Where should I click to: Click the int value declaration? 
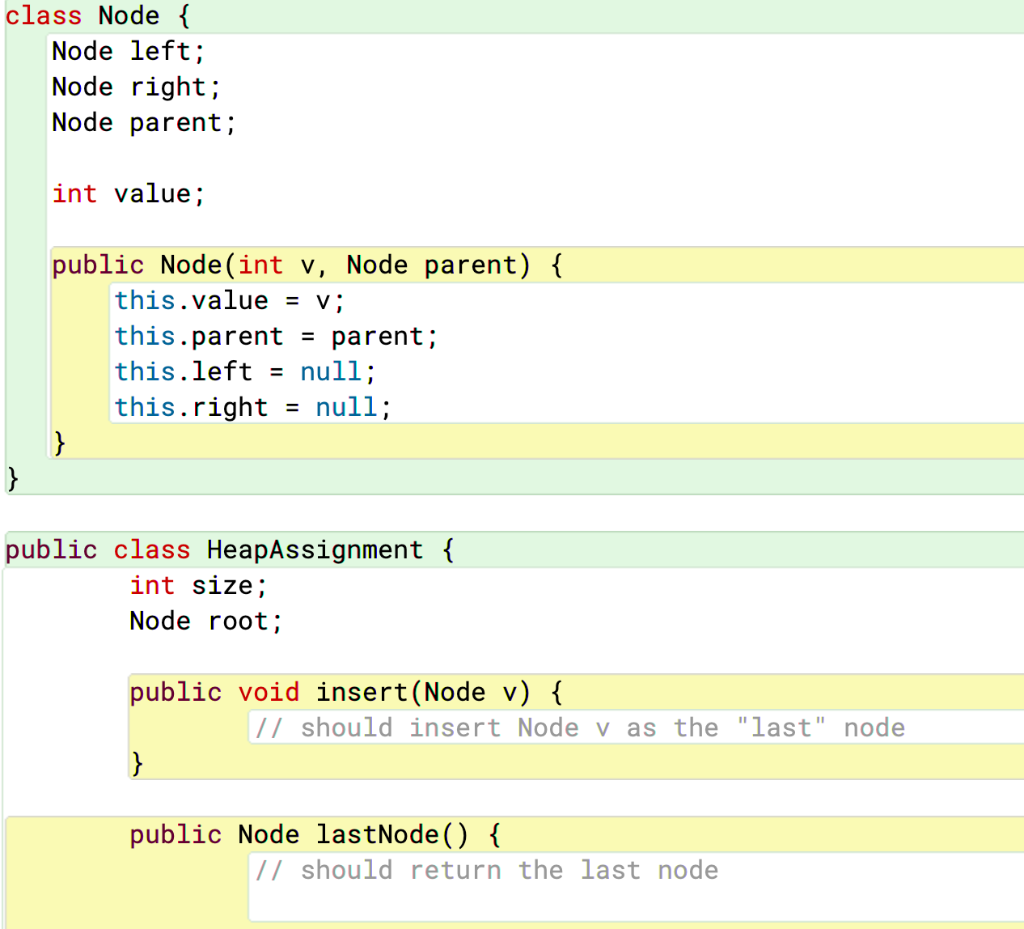(128, 193)
